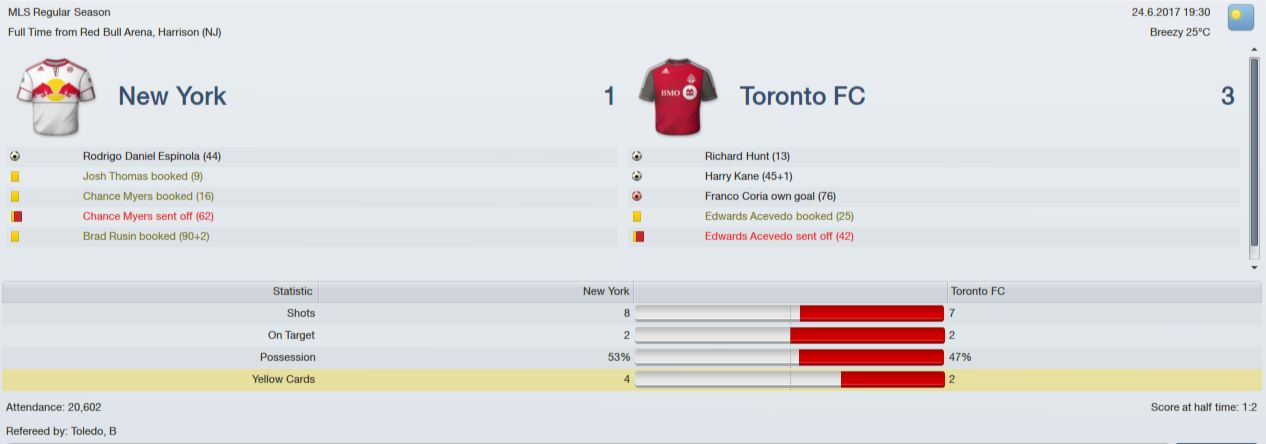Open the Toronto FC team name link
The image size is (1266, 444).
tap(802, 96)
